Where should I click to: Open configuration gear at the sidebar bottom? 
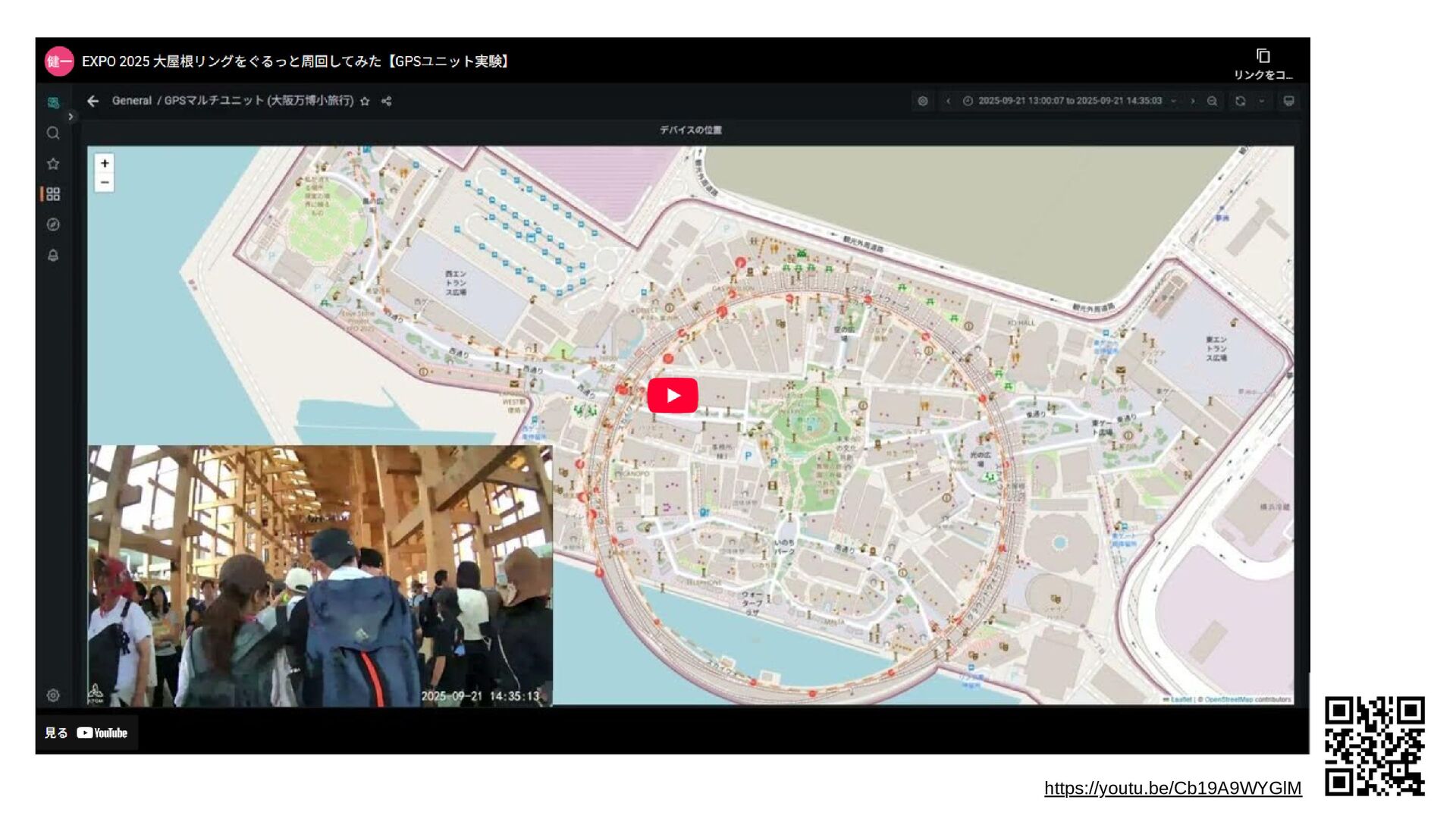coord(53,695)
